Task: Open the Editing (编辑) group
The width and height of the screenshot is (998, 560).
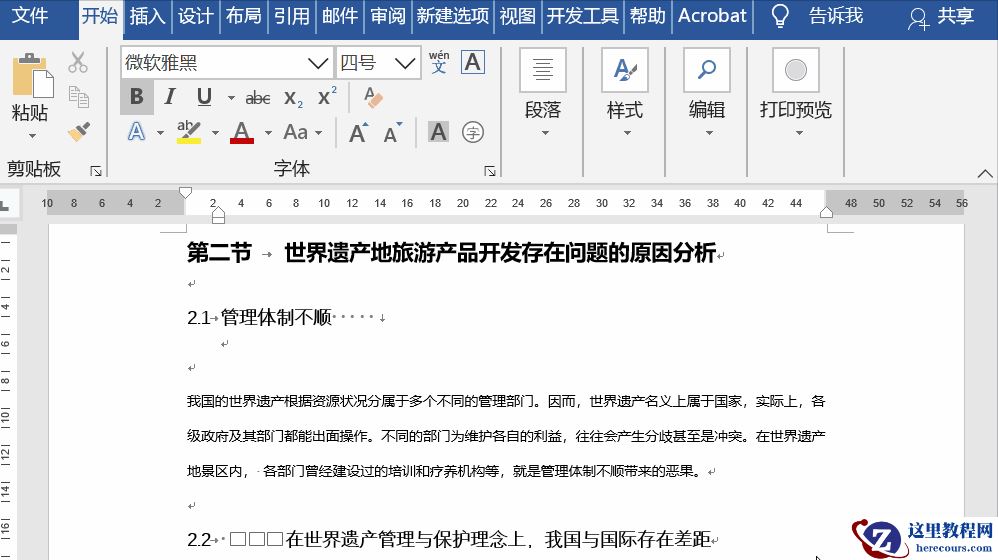Action: coord(706,94)
